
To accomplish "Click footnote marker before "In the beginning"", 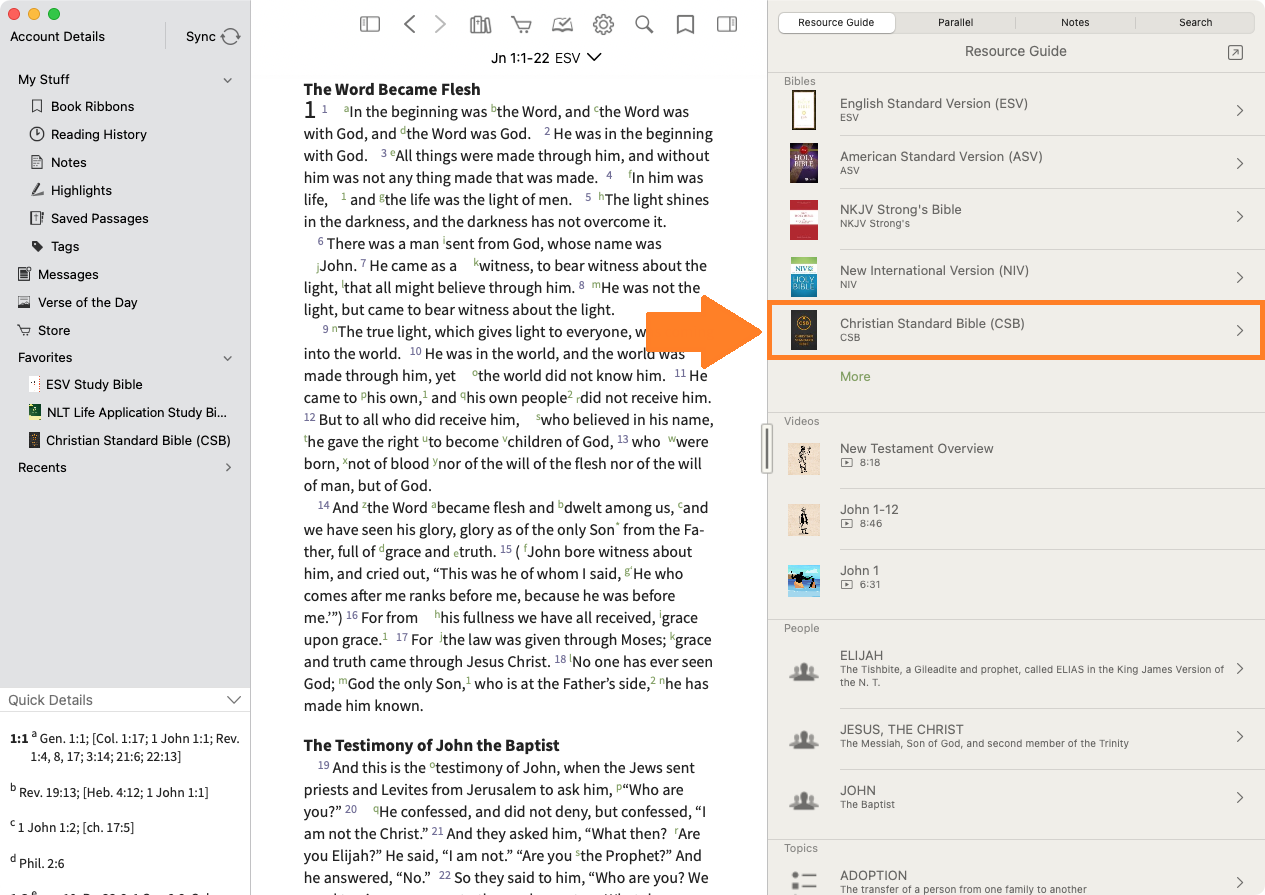I will [x=346, y=107].
